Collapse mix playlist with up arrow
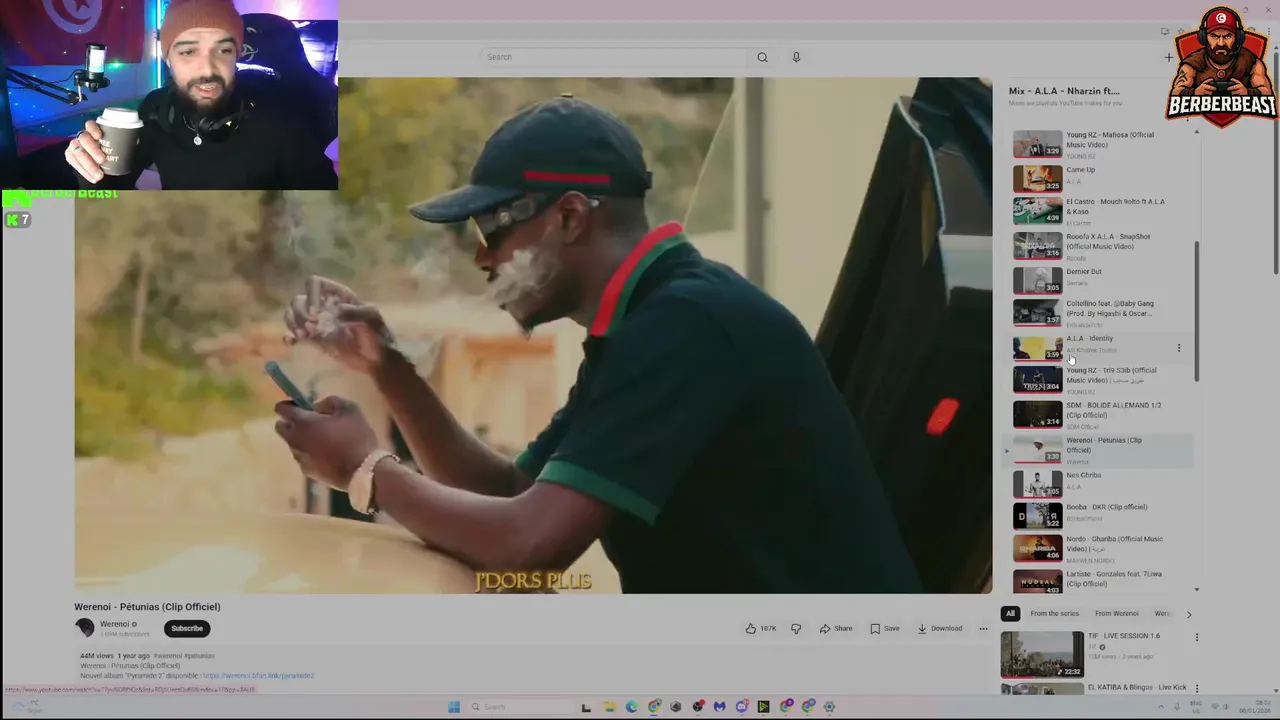This screenshot has height=720, width=1280. (1197, 132)
